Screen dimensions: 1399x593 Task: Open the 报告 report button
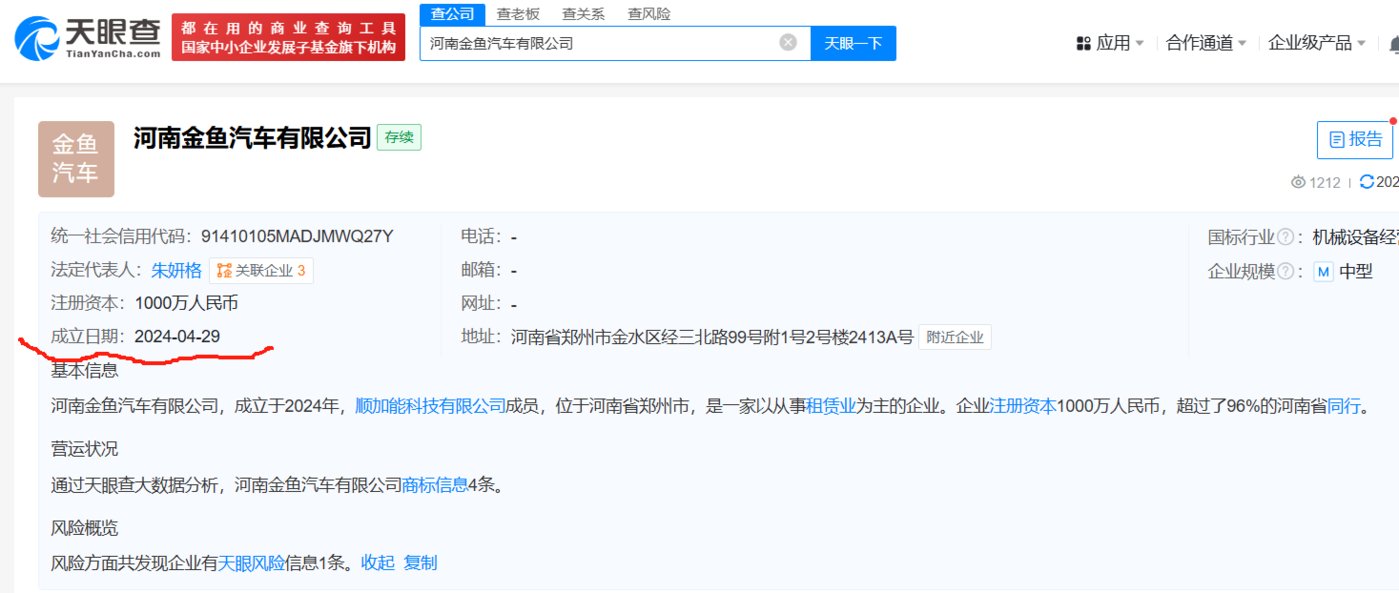(1354, 140)
